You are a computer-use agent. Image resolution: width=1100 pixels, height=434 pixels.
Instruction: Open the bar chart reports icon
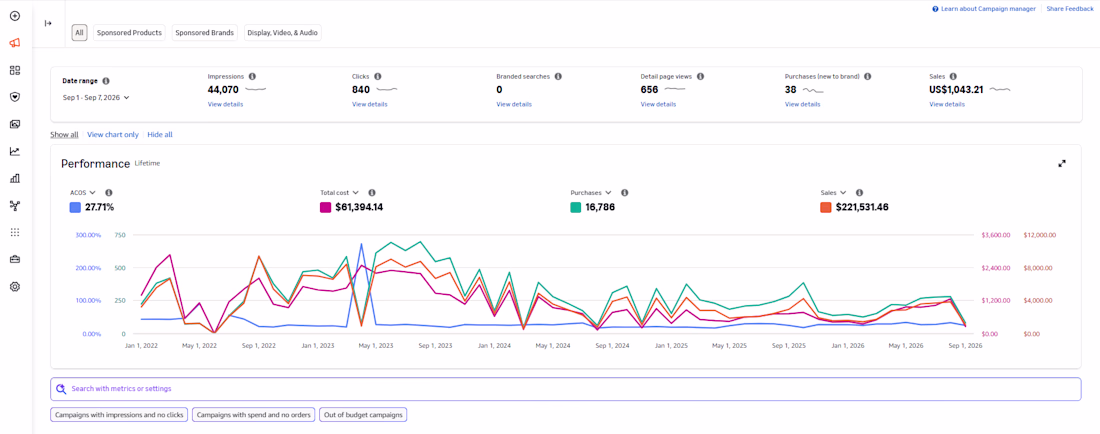tap(15, 178)
